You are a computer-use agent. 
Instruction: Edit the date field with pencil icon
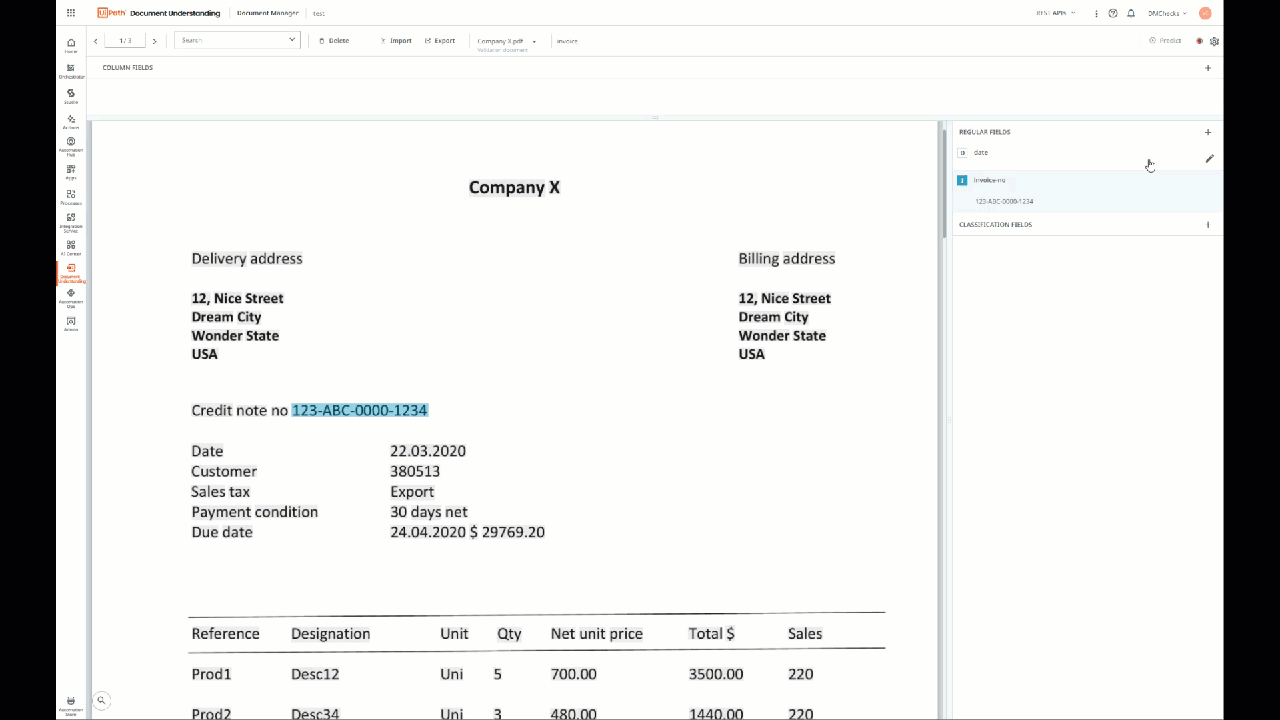pos(1209,158)
